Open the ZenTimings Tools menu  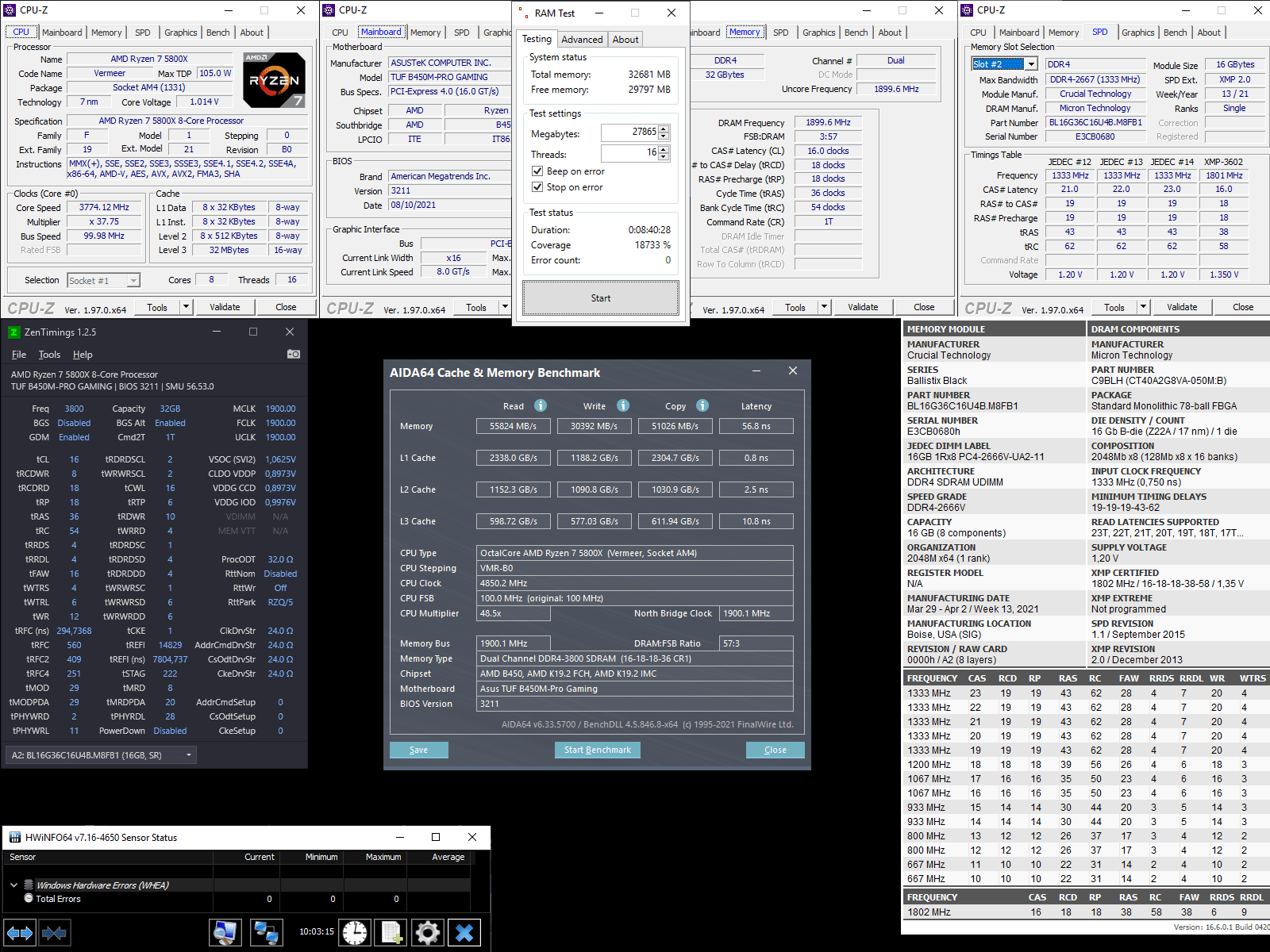click(49, 355)
